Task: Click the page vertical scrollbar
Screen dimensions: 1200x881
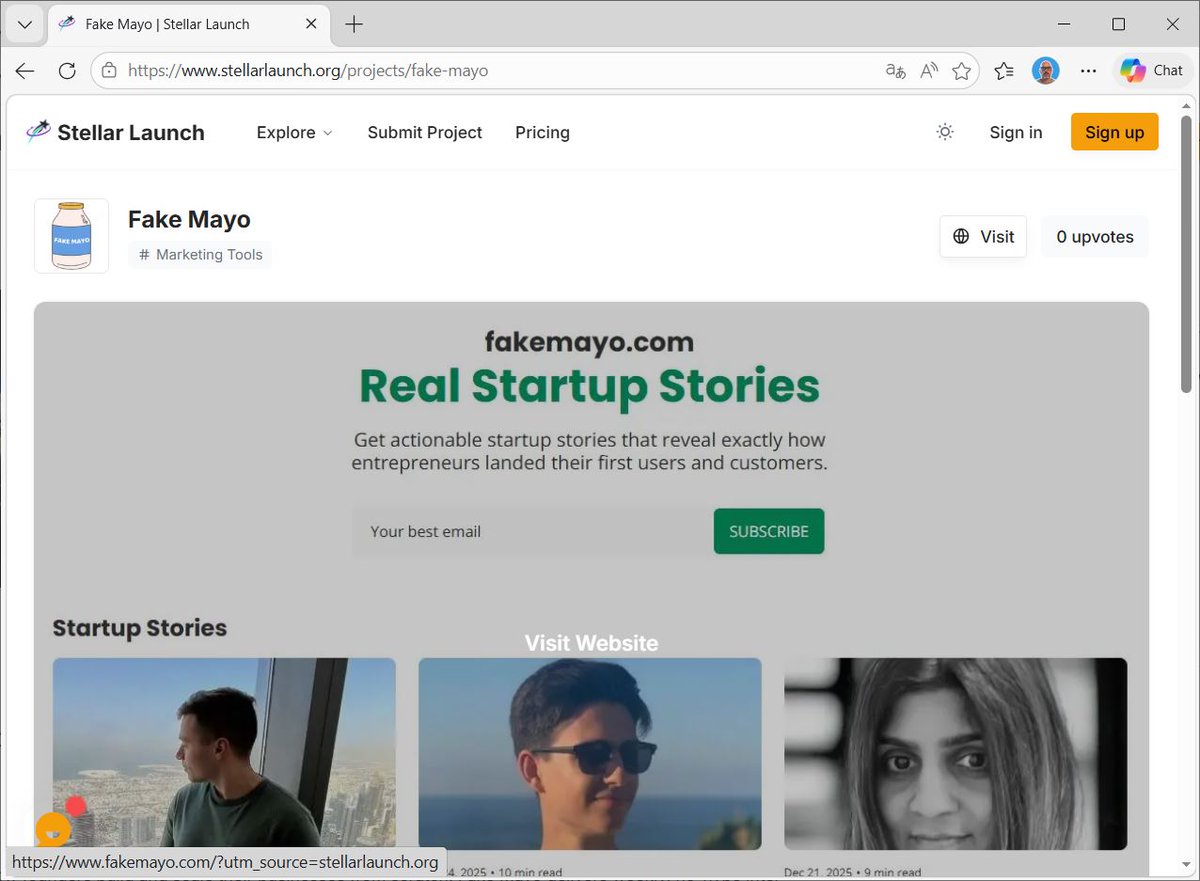Action: (x=1186, y=255)
